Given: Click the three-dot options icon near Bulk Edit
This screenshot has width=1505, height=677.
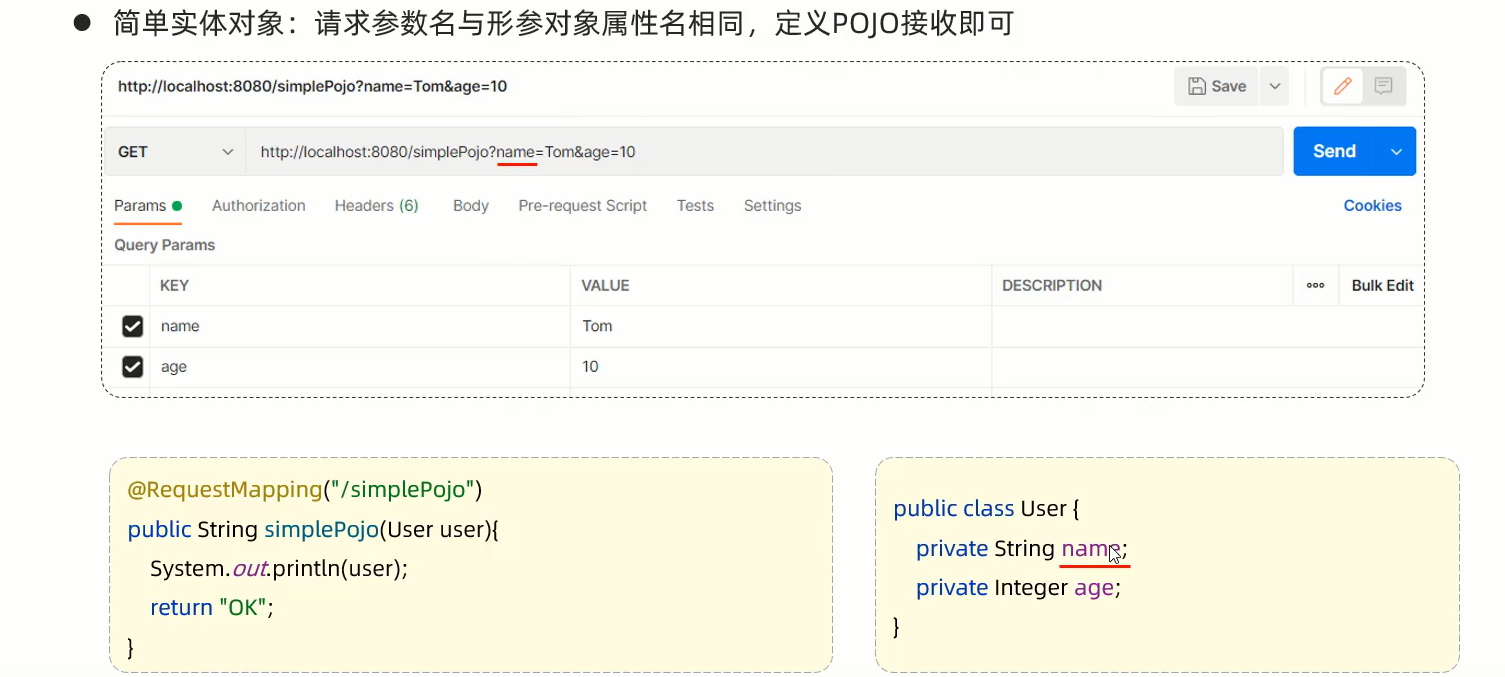Looking at the screenshot, I should click(x=1315, y=285).
